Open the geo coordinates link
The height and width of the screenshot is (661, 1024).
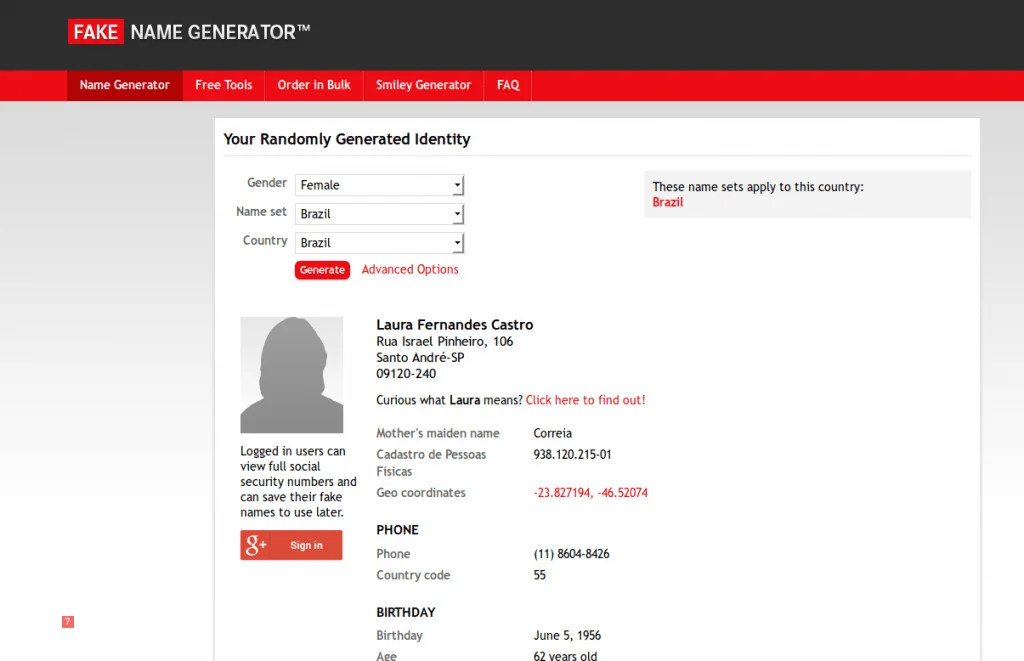590,493
